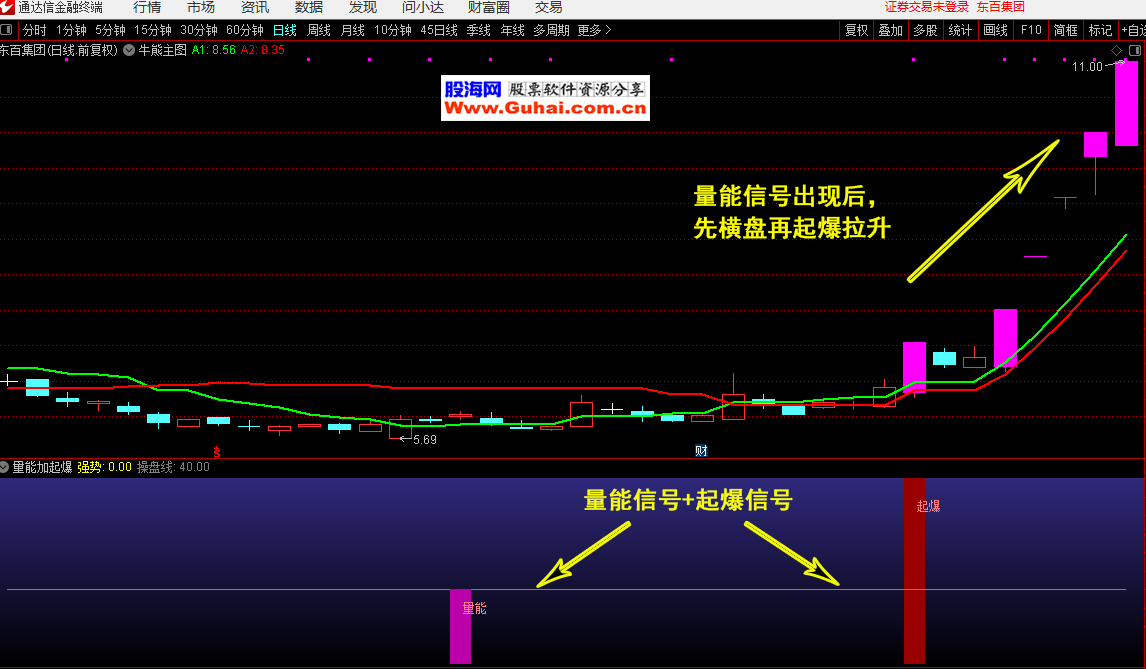Open the 行情 menu

[147, 7]
